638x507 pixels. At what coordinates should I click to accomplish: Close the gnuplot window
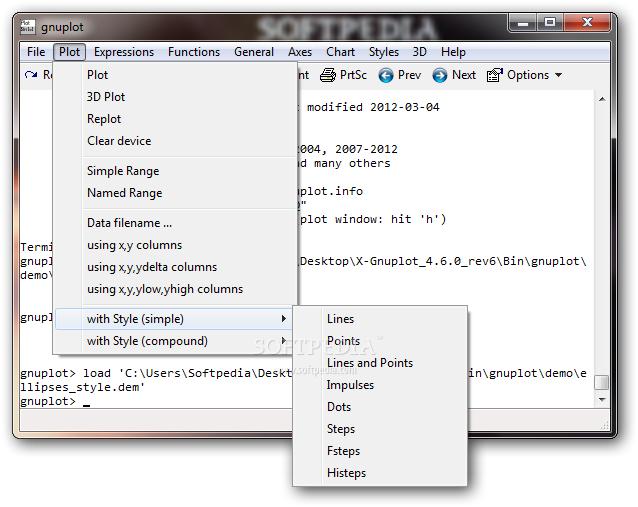coord(587,22)
